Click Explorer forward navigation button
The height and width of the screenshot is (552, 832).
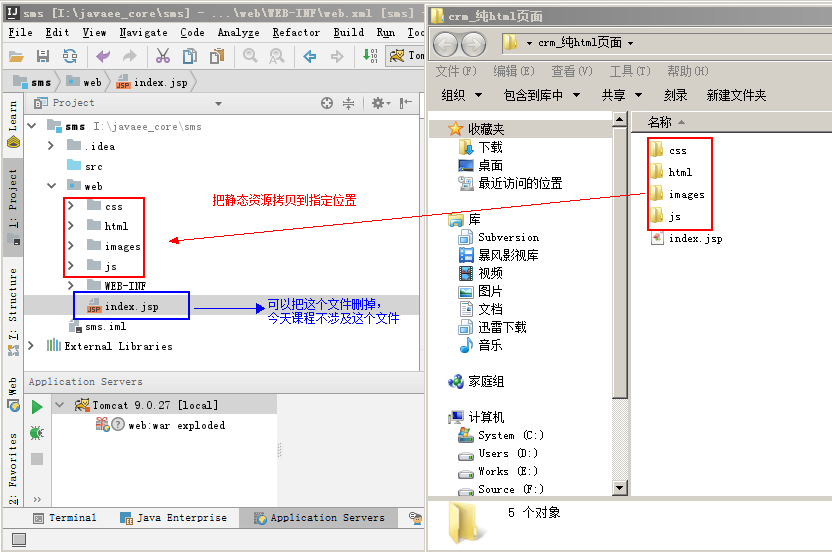pyautogui.click(x=473, y=44)
